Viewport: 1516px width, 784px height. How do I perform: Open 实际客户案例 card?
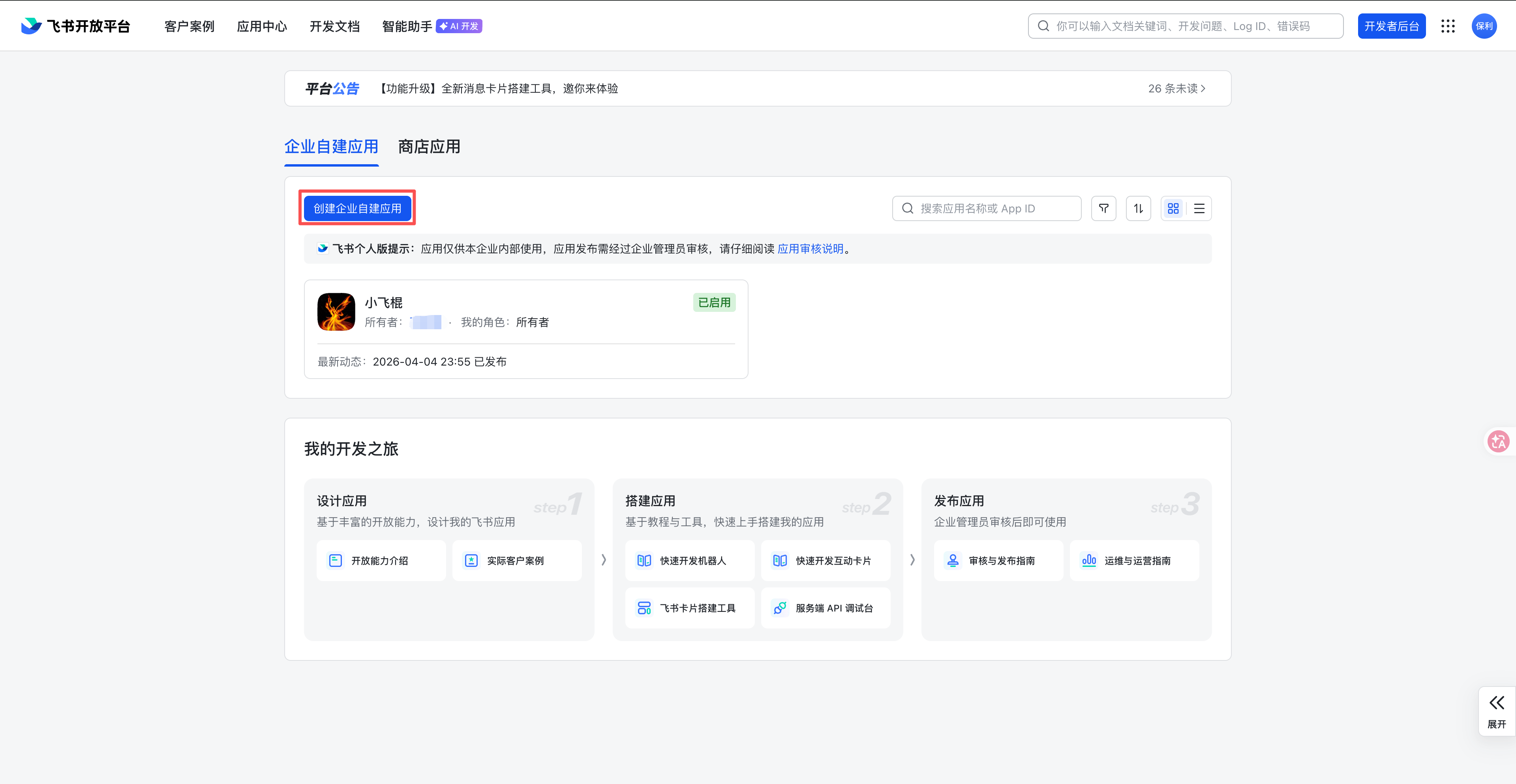517,560
